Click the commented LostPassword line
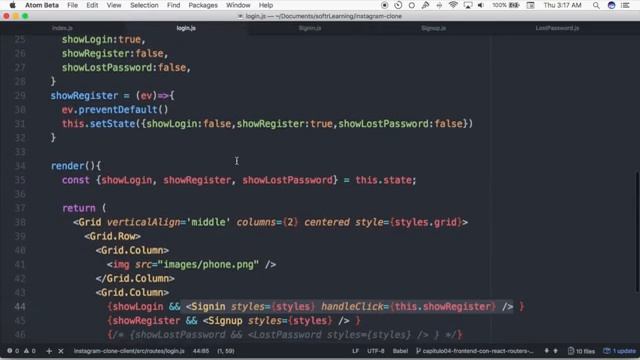The height and width of the screenshot is (360, 640). click(x=285, y=335)
